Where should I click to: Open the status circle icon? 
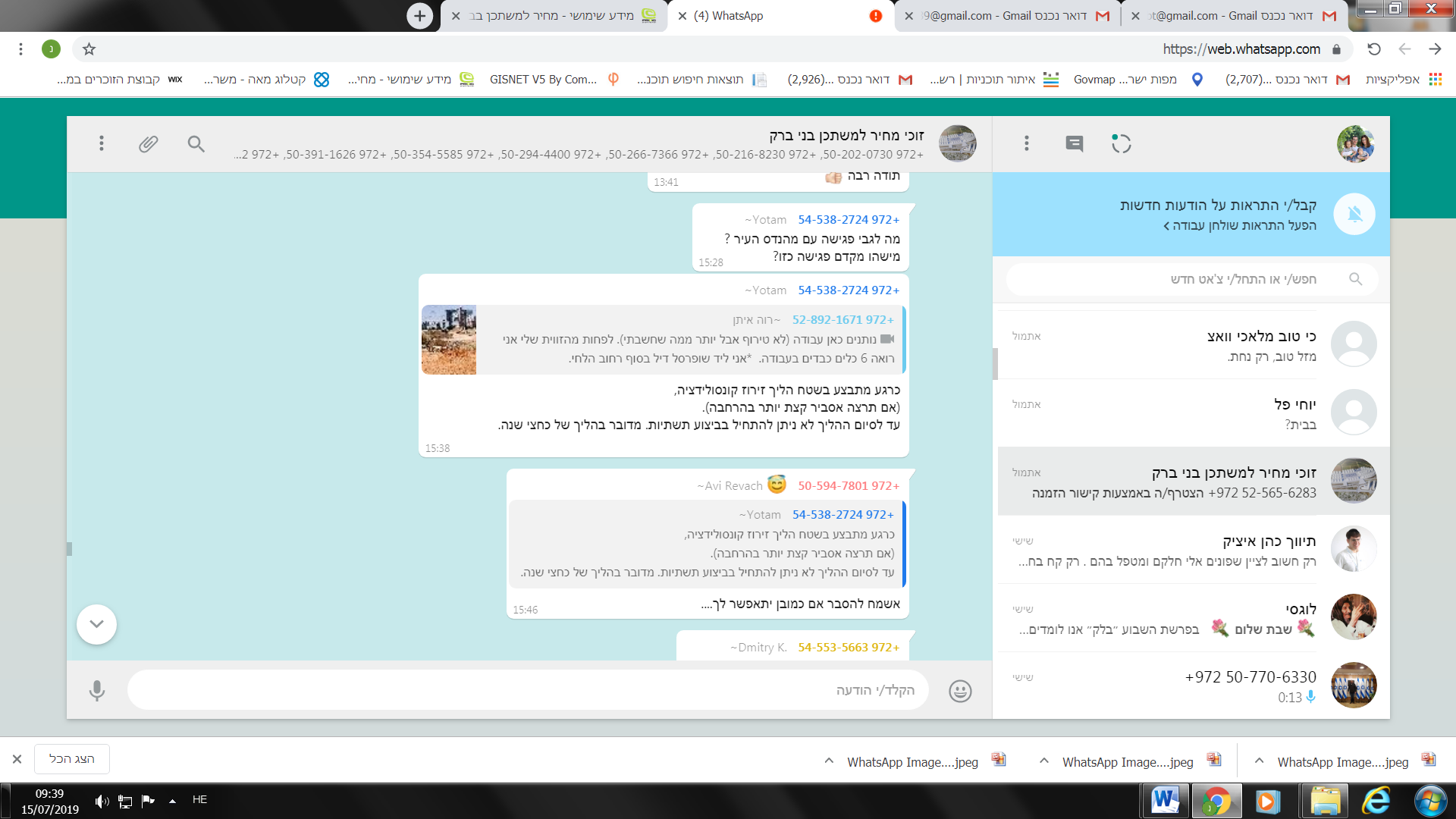[1121, 143]
